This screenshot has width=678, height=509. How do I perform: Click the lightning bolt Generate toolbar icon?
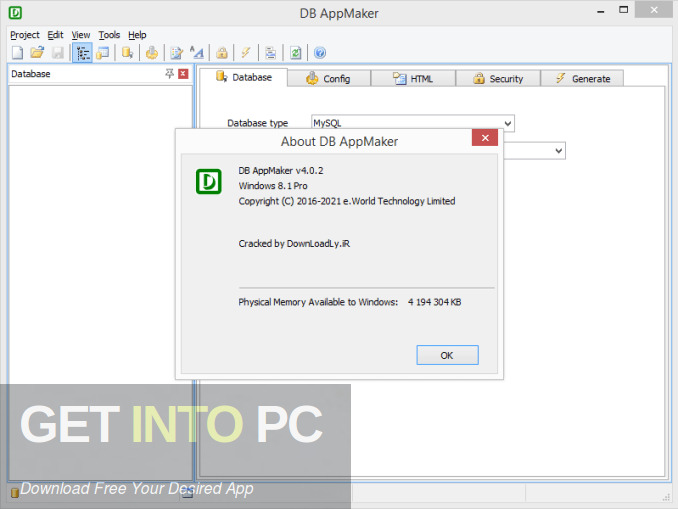[x=246, y=53]
